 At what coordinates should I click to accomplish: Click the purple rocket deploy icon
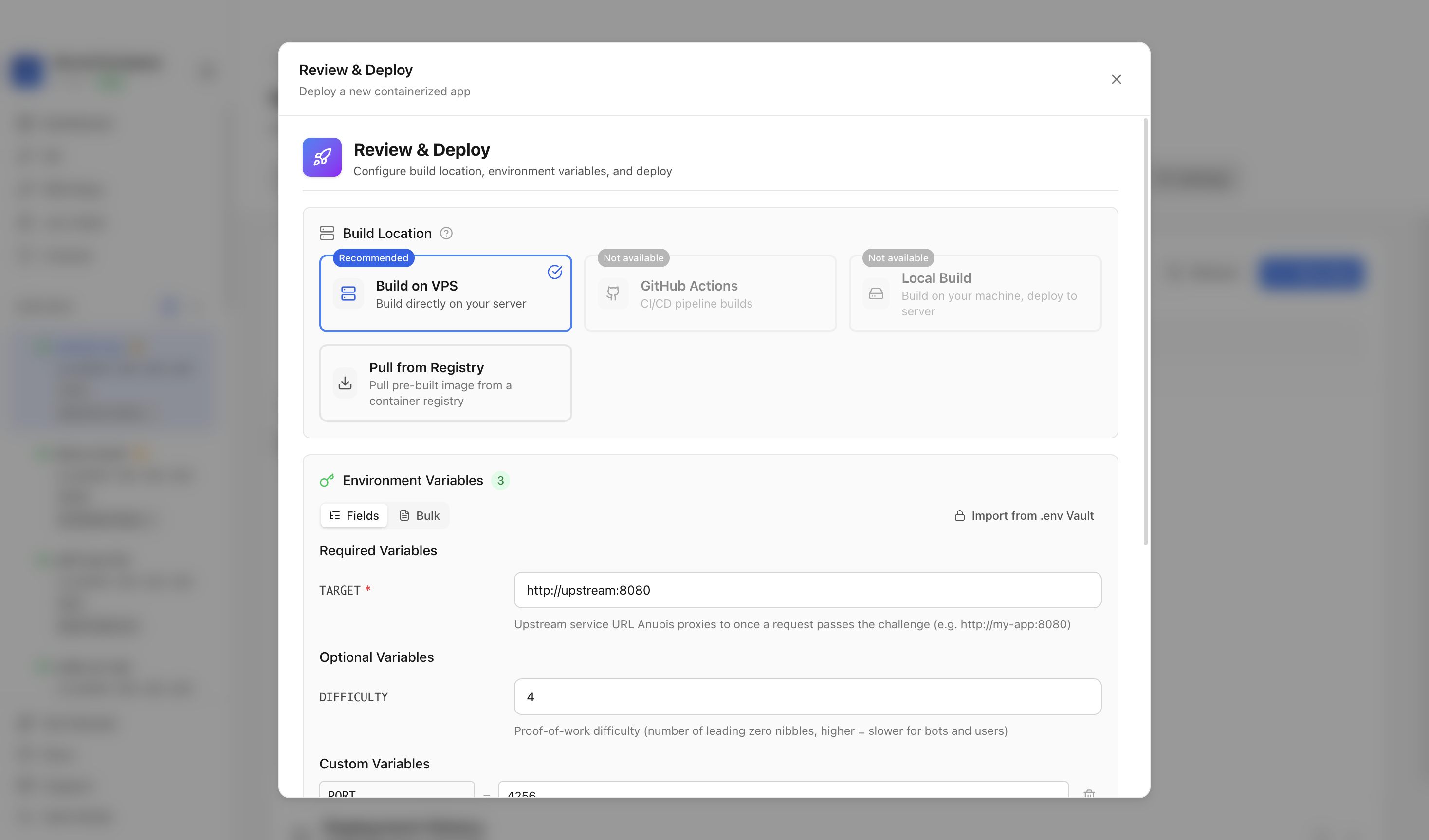[322, 157]
